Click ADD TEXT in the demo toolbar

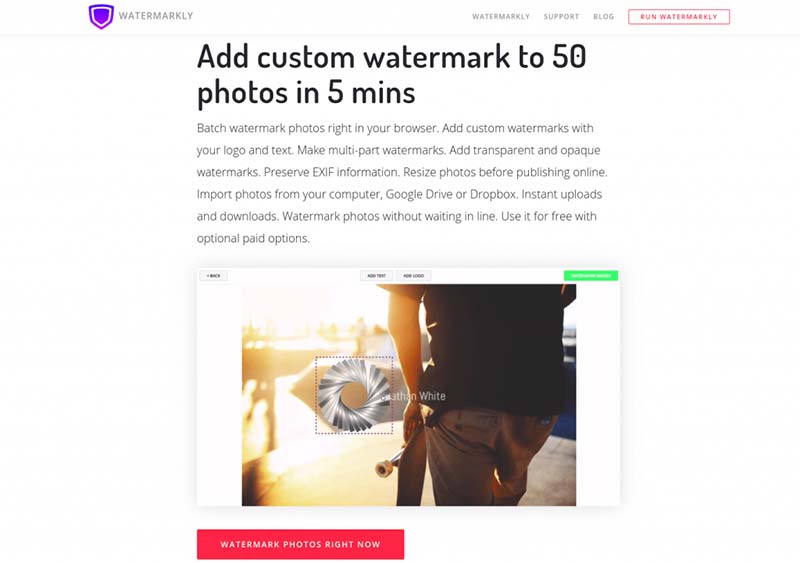pyautogui.click(x=377, y=276)
